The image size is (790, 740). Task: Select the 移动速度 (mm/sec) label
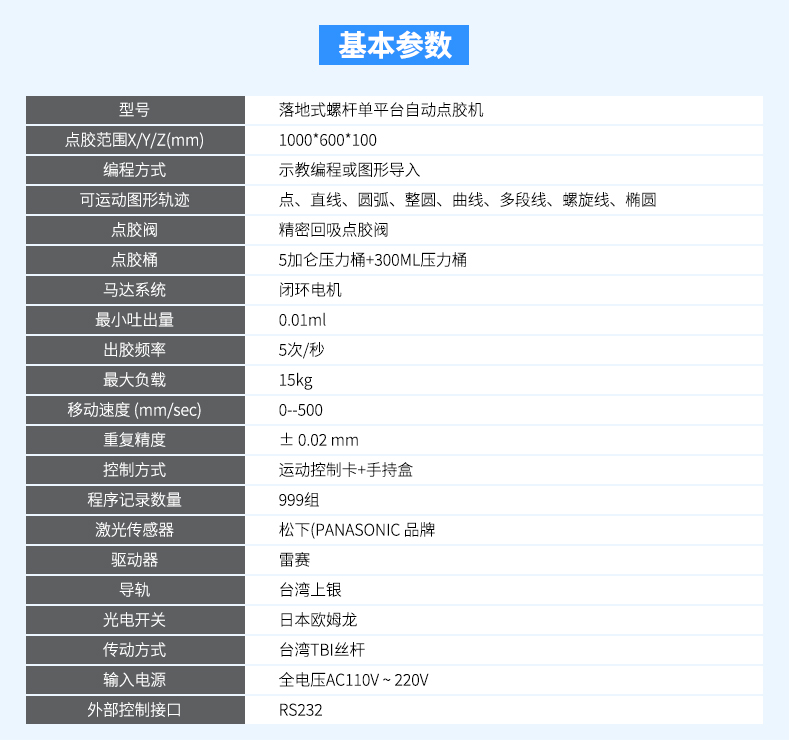(135, 410)
